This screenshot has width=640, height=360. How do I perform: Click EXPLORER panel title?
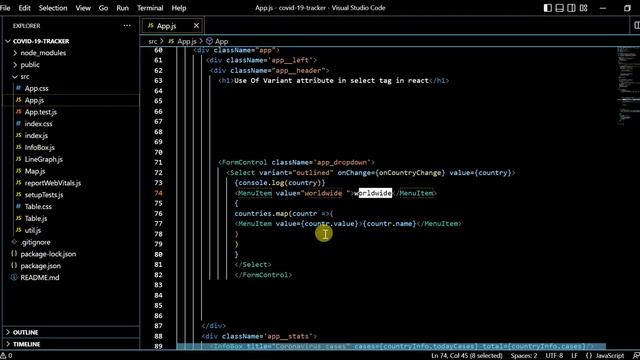[27, 26]
